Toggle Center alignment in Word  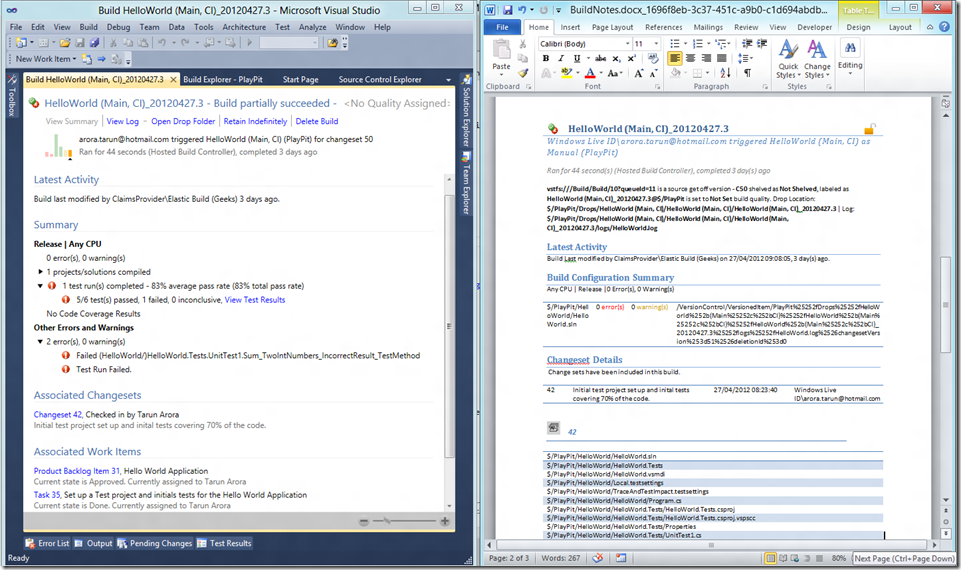click(x=691, y=58)
